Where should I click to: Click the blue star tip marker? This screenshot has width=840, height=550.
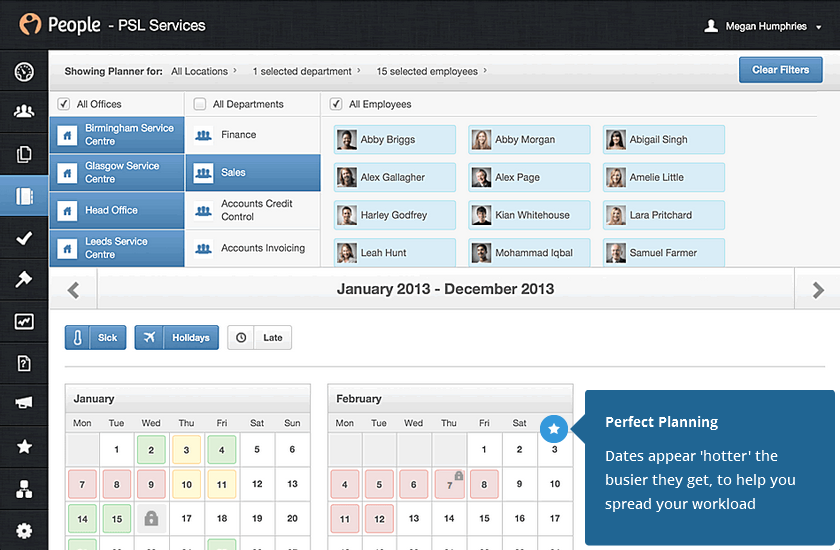click(554, 428)
